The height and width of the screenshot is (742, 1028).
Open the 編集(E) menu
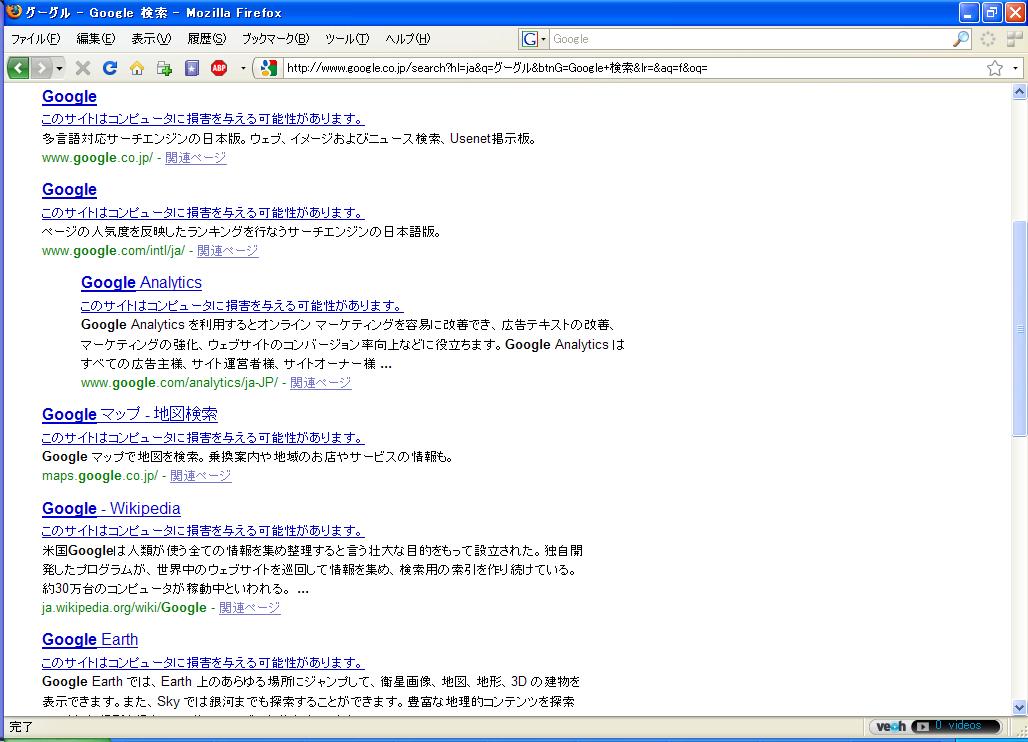(96, 39)
